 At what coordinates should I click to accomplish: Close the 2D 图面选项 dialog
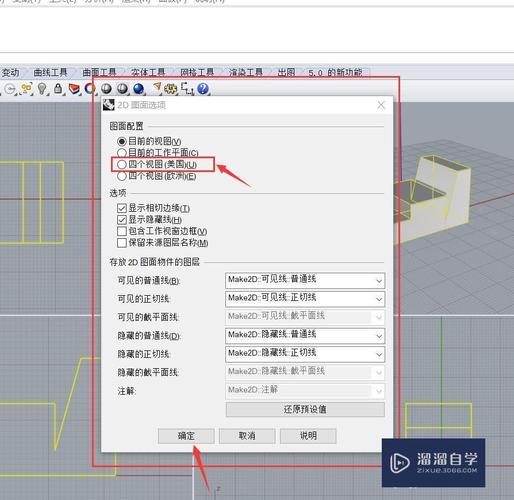381,105
